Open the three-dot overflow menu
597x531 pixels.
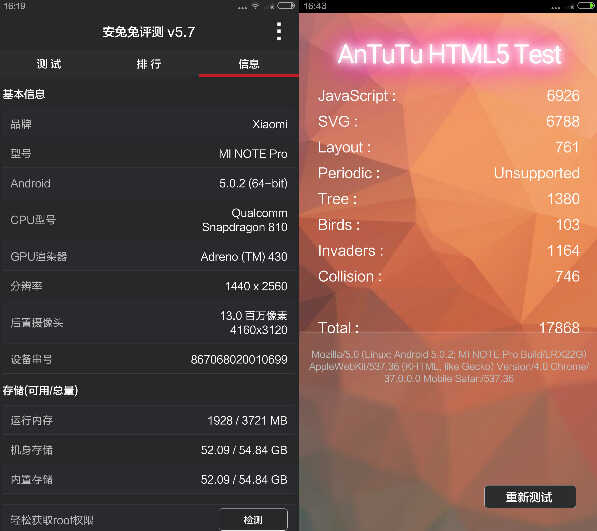[279, 31]
